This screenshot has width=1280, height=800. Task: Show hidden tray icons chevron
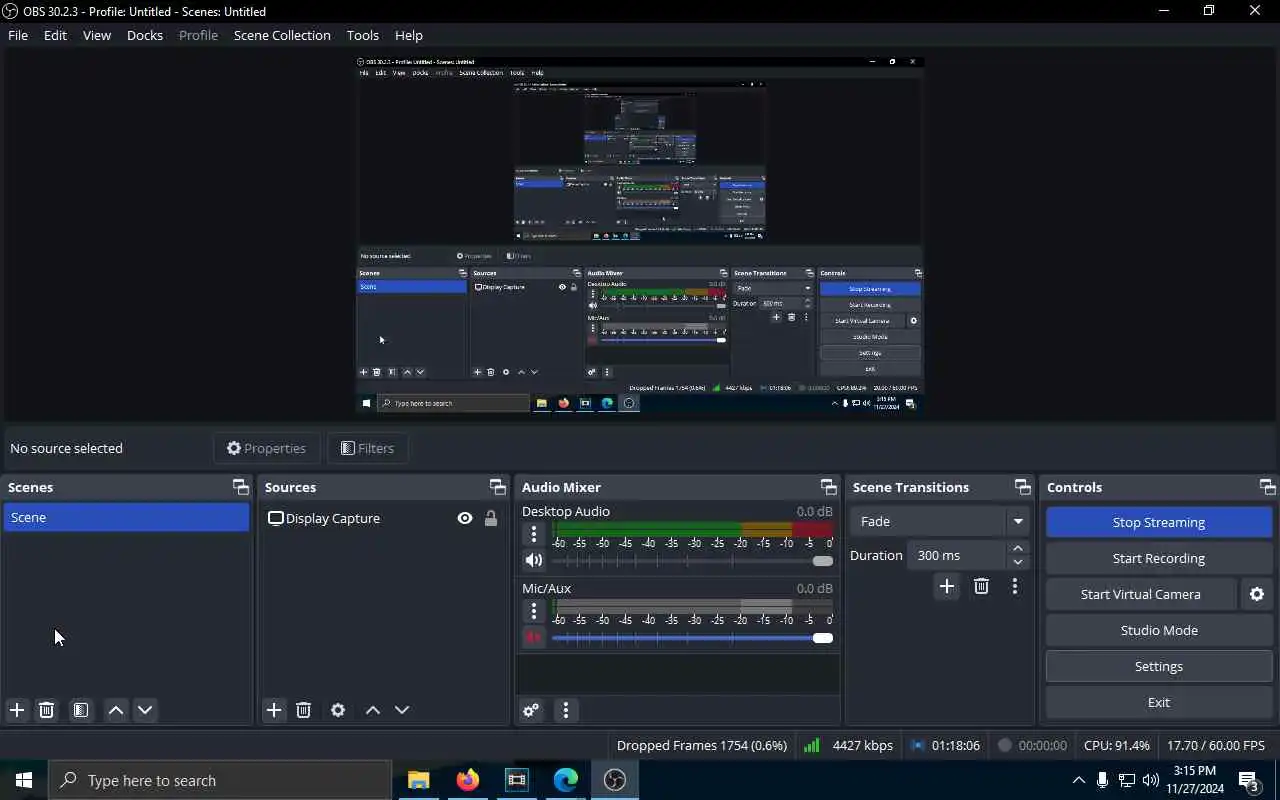pyautogui.click(x=1078, y=780)
